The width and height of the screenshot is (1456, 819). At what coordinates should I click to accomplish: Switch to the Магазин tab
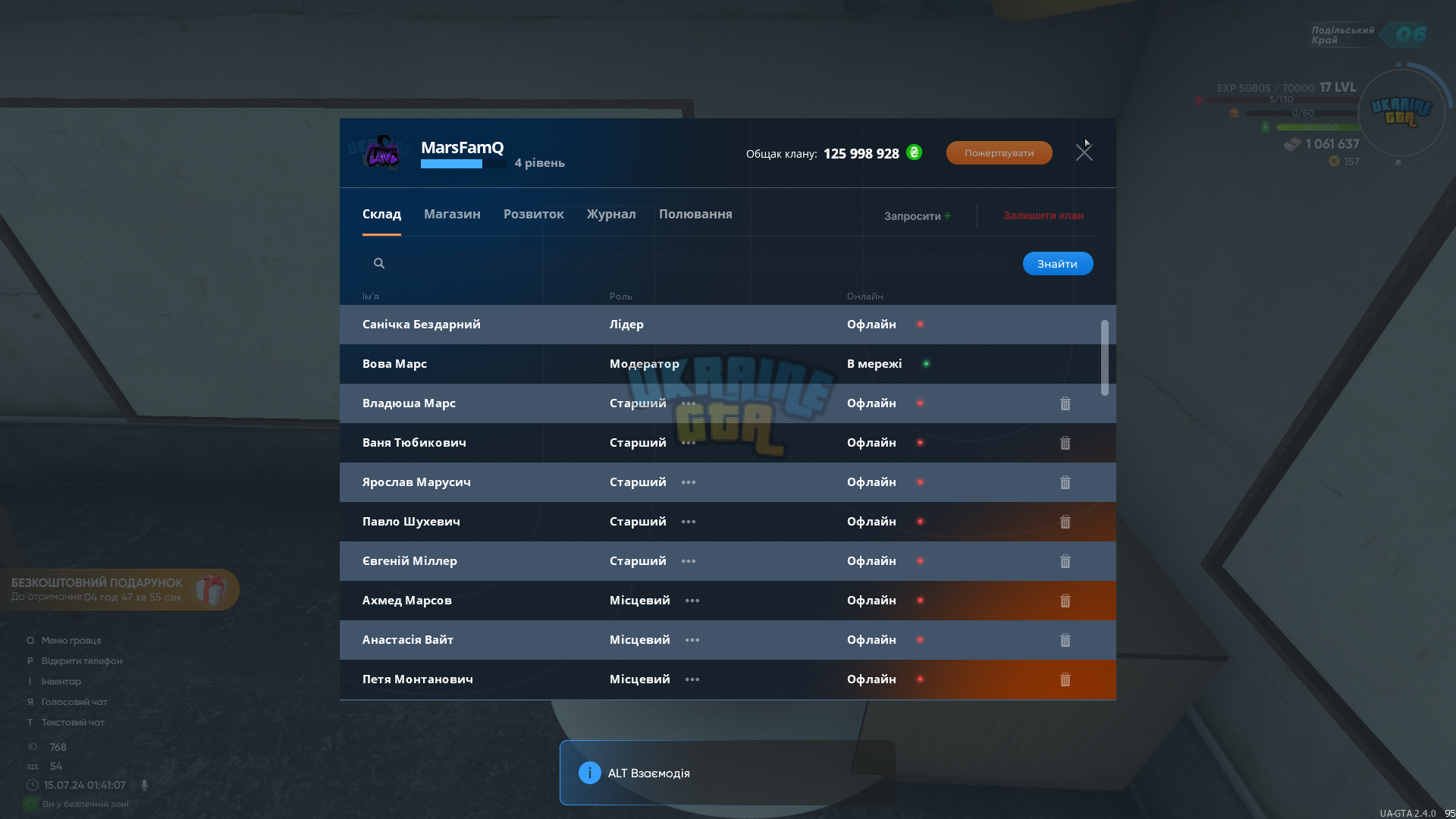pyautogui.click(x=452, y=214)
